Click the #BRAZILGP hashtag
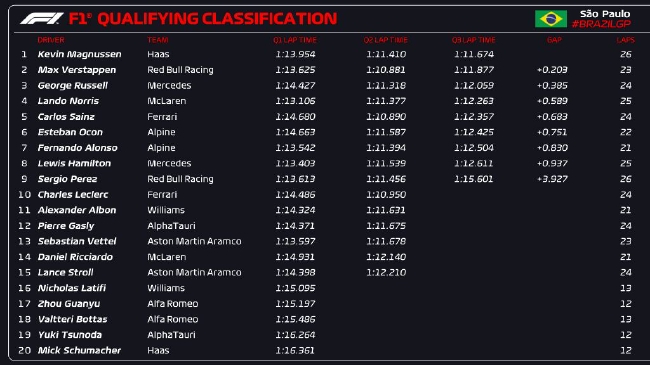This screenshot has width=650, height=365. pos(601,24)
